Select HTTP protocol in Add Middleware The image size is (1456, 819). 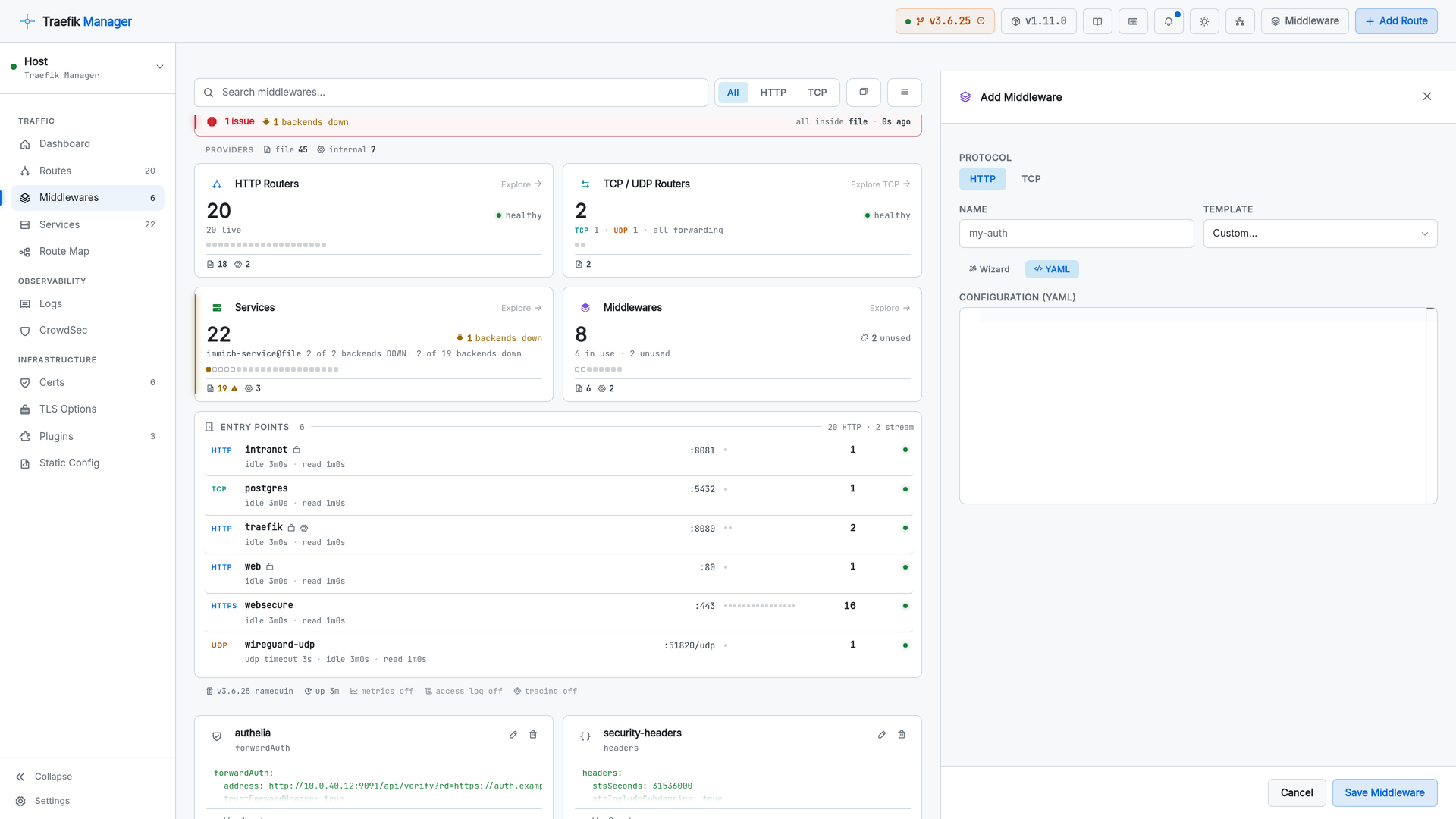coord(983,179)
